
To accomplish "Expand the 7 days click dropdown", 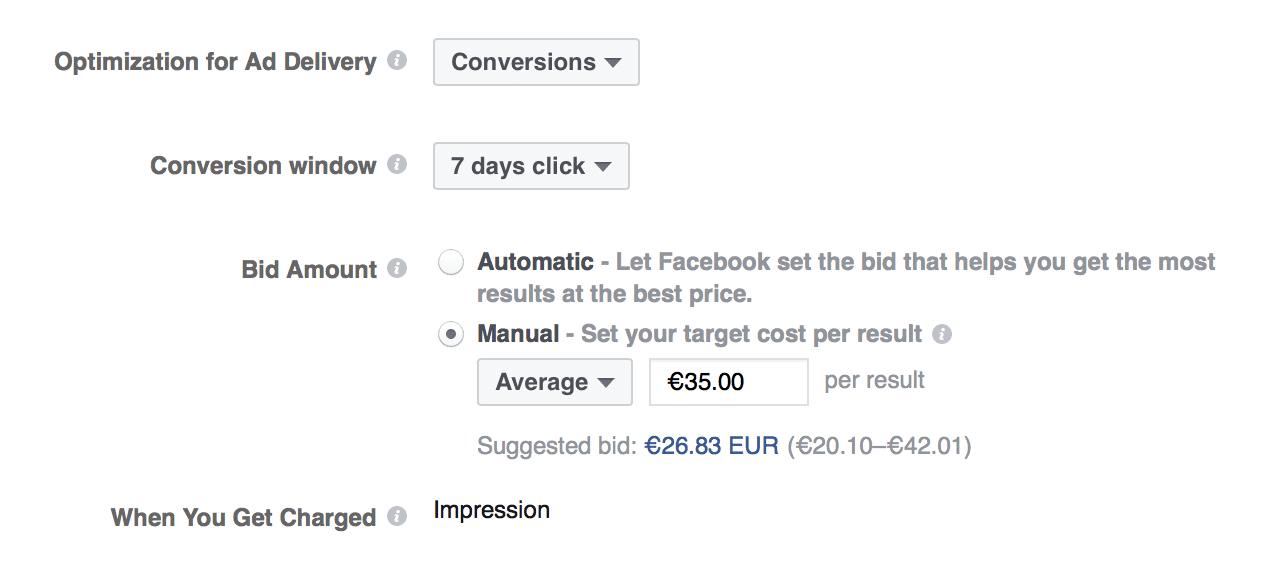I will (531, 166).
